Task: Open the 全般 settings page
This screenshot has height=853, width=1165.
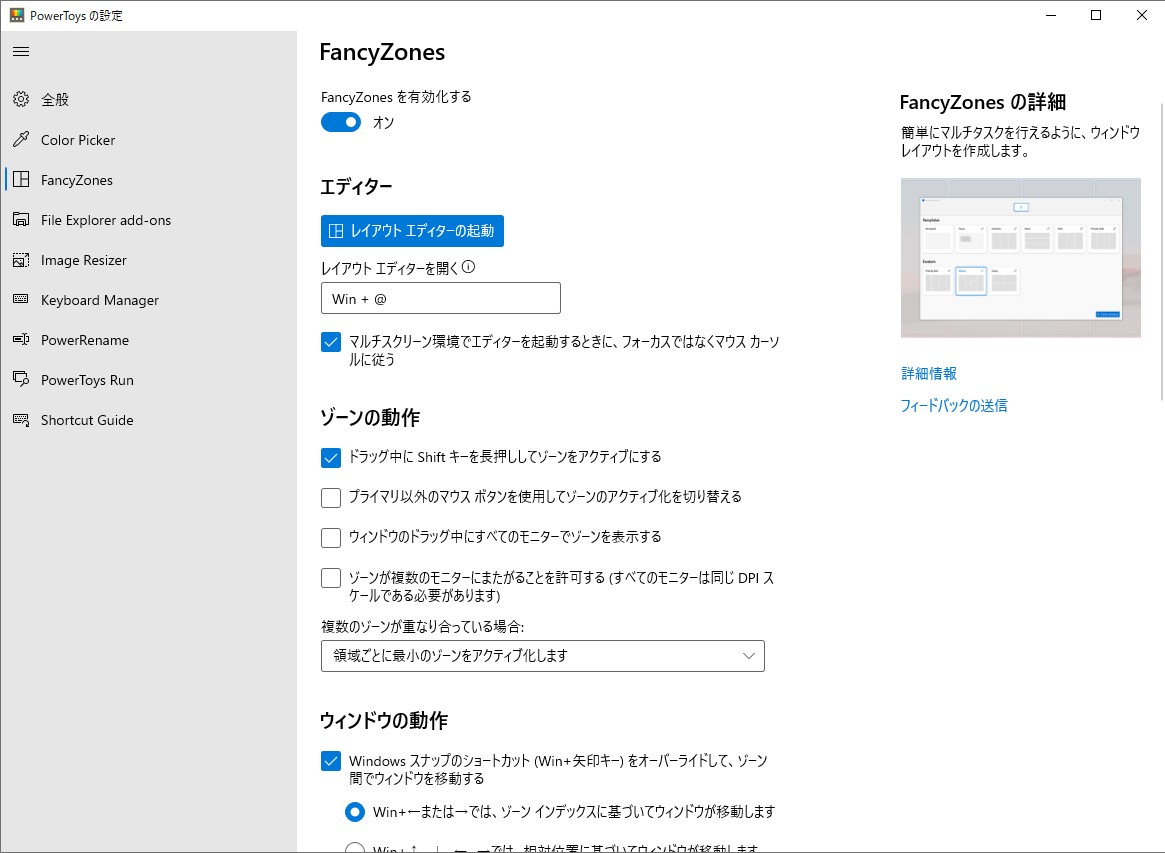Action: point(54,99)
